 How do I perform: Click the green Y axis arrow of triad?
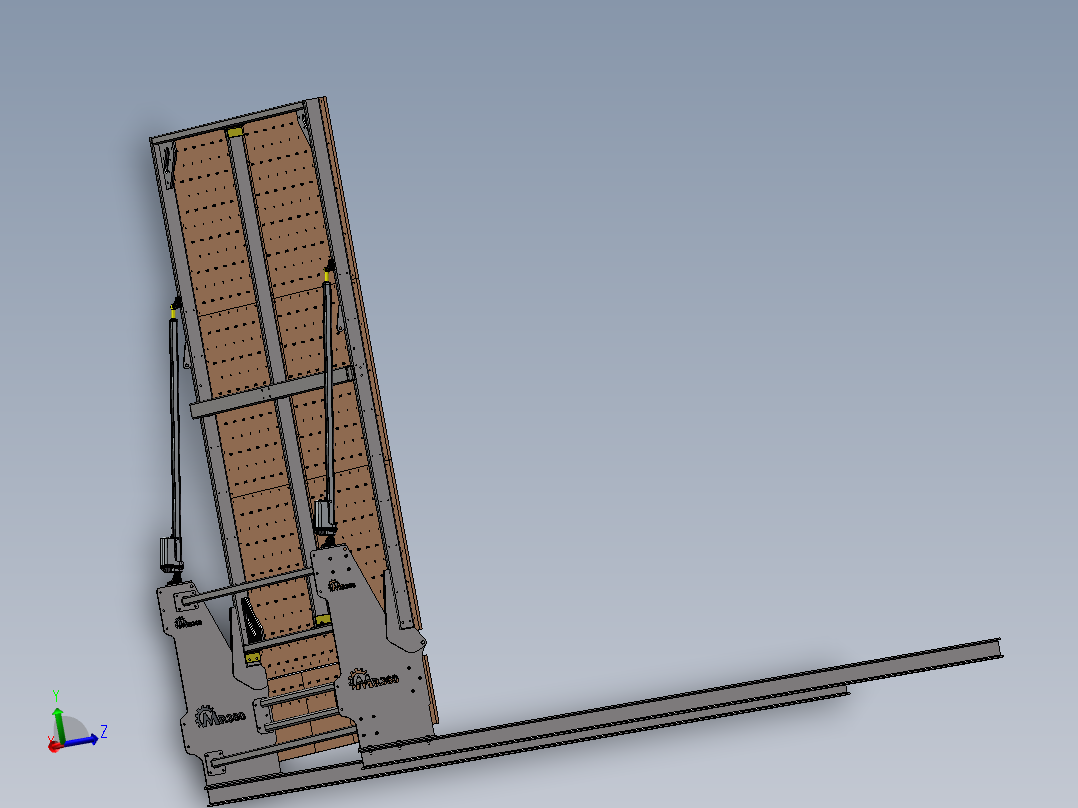pos(59,725)
